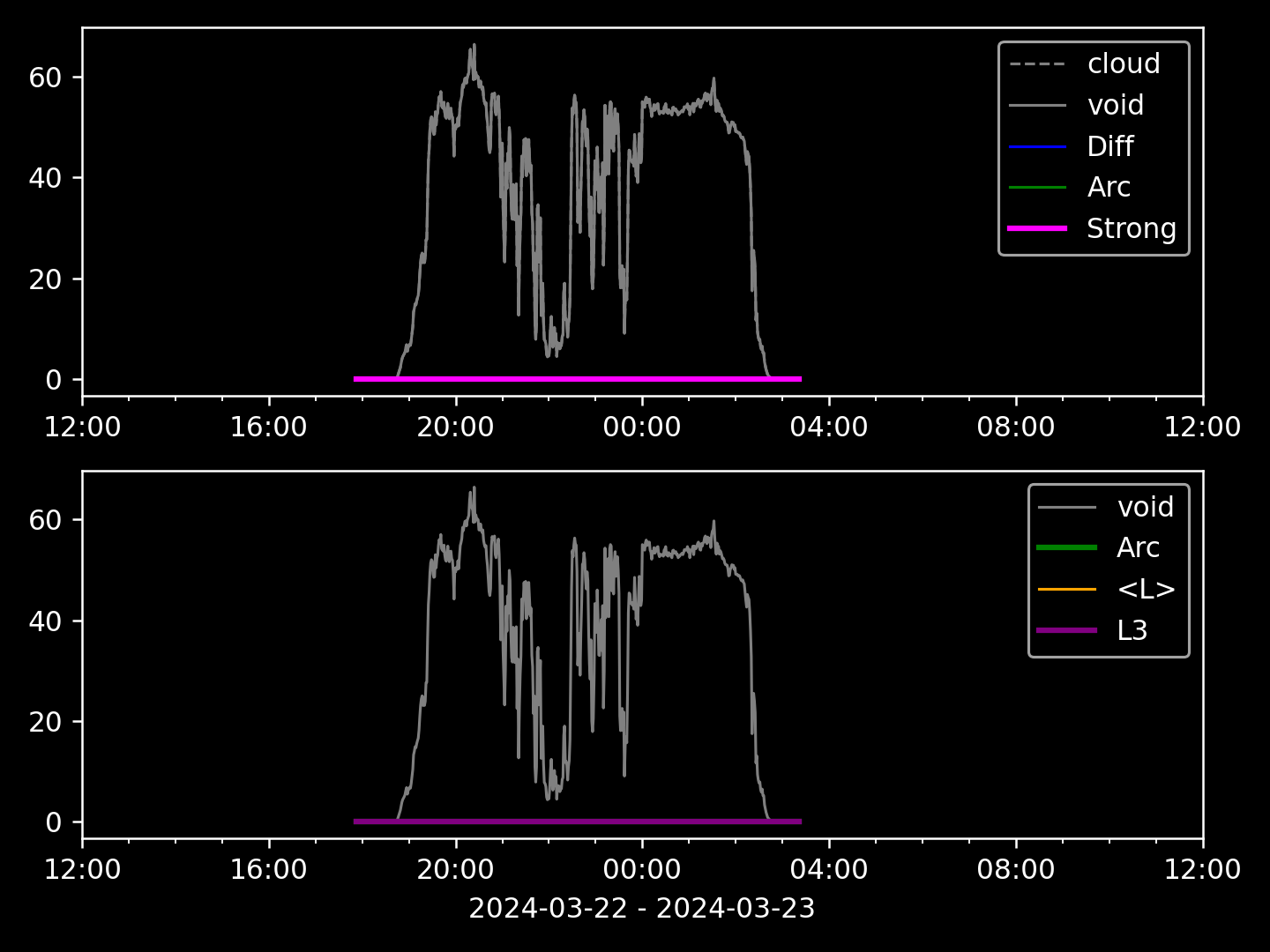Click '20:00' tick on the lower chart axis
Screen dimensions: 1270x952
455,869
